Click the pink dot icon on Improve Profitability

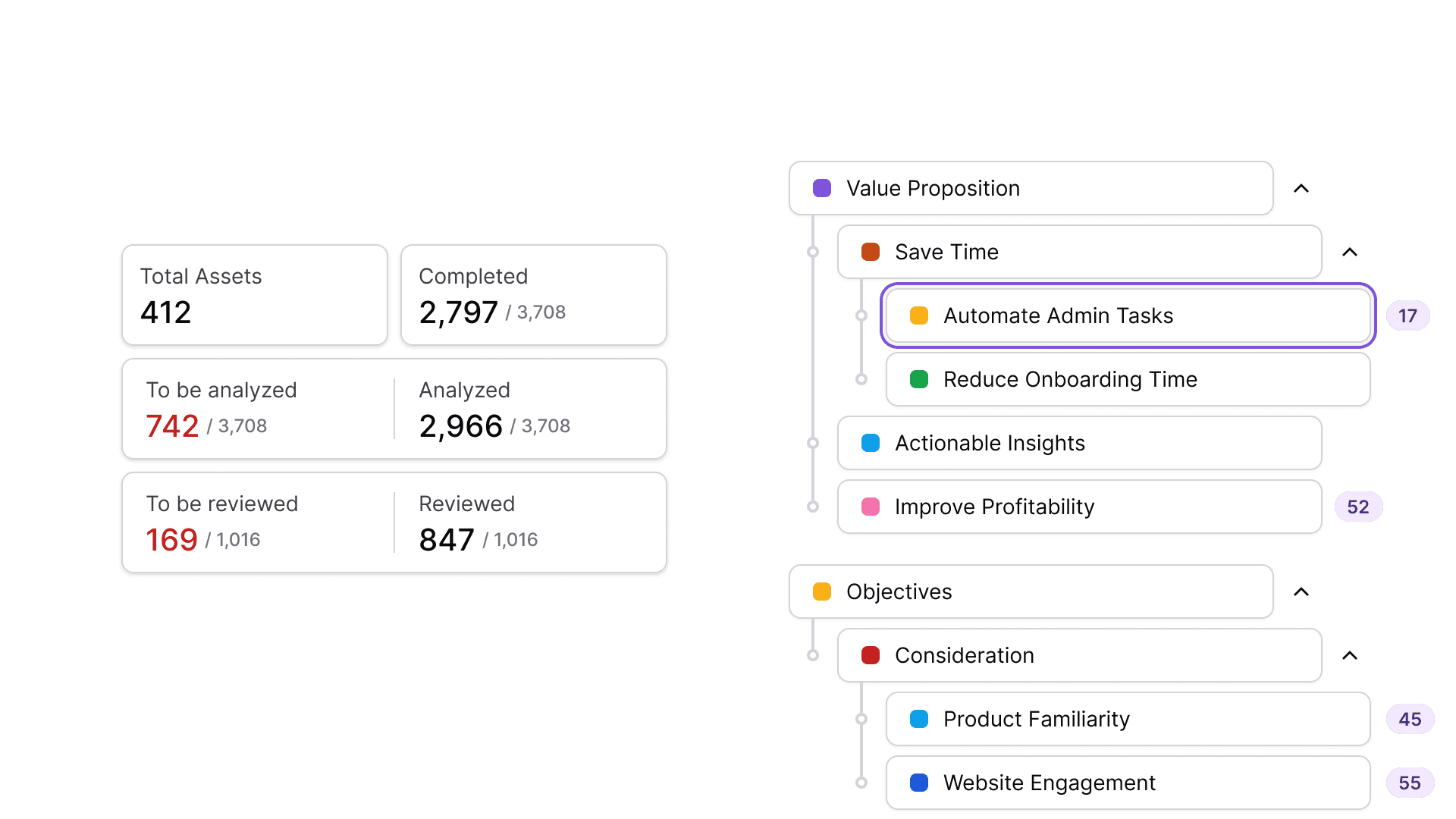pos(870,507)
